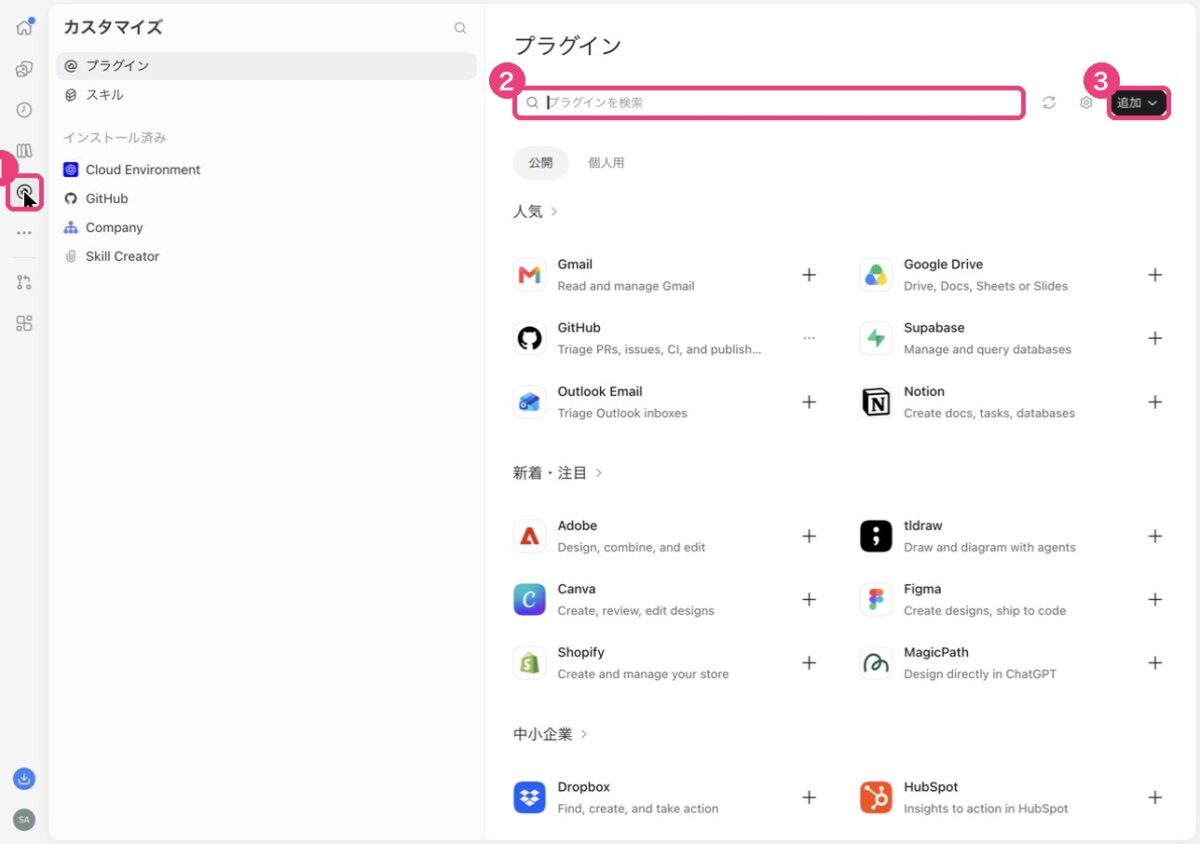Switch to the 個人用 tab
Viewport: 1200px width, 844px height.
pos(606,163)
